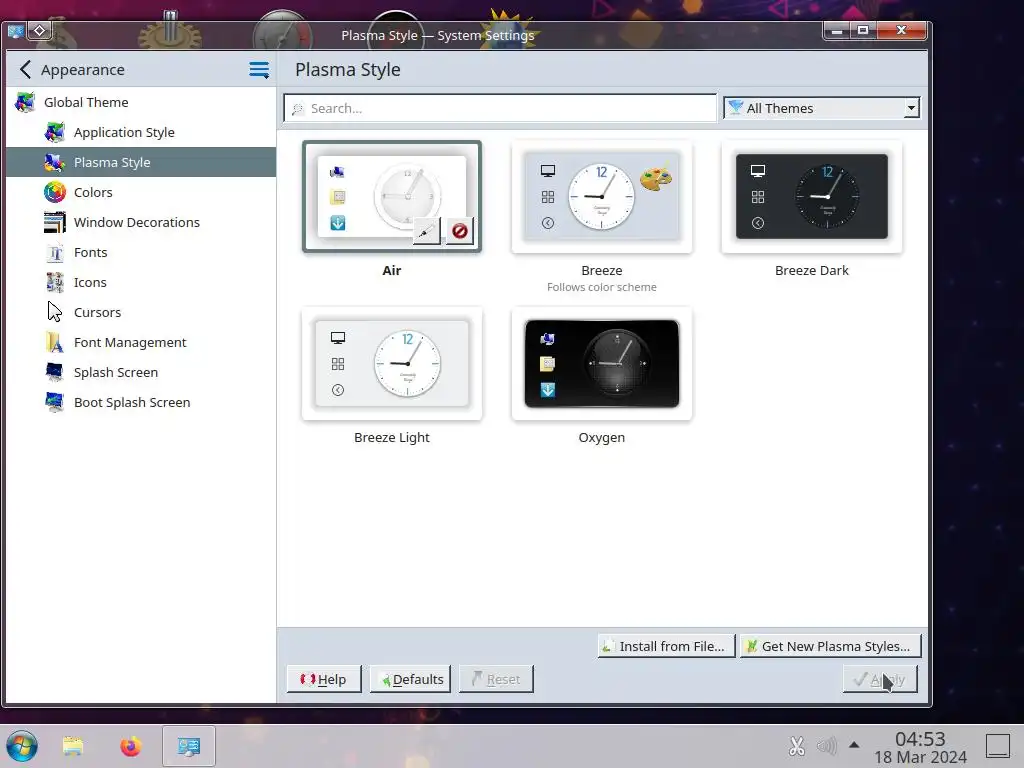
Task: Click the Reset button
Action: [x=496, y=679]
